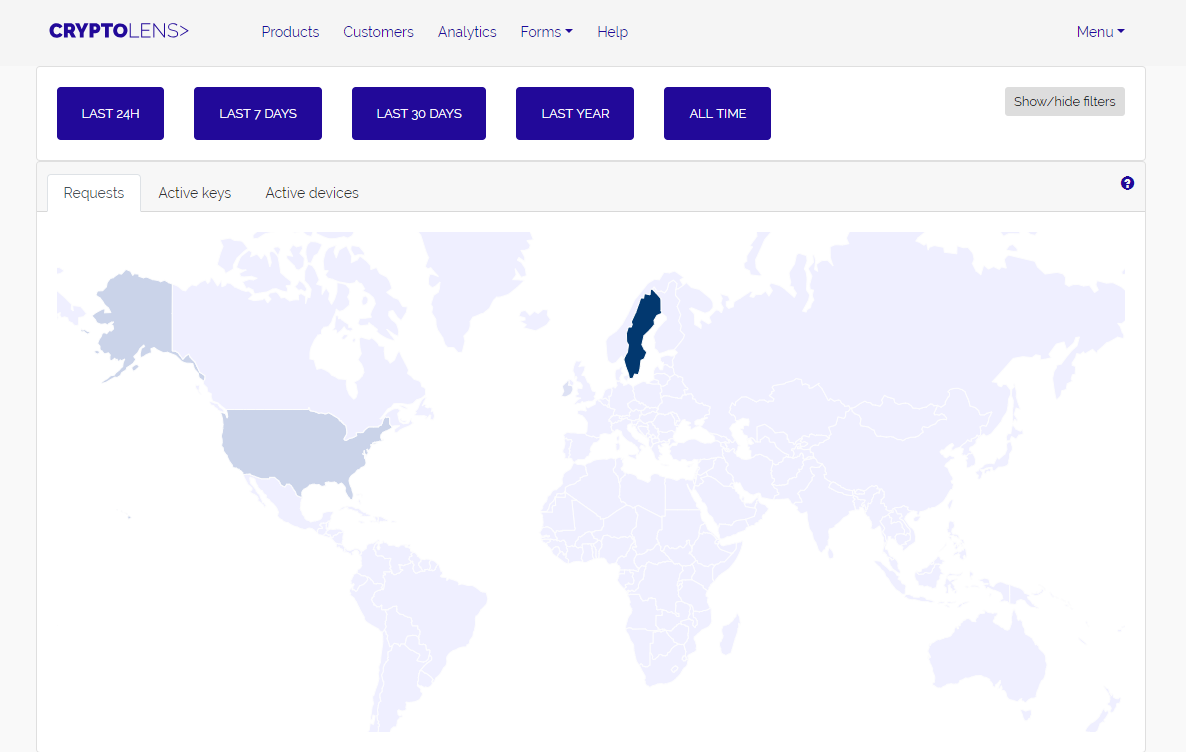Toggle Show/hide filters button
1186x752 pixels.
tap(1064, 101)
